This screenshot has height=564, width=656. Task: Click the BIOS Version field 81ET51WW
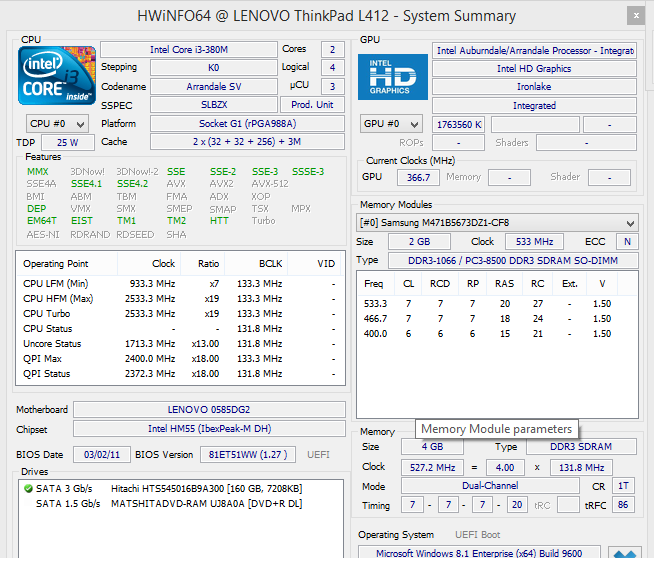248,454
